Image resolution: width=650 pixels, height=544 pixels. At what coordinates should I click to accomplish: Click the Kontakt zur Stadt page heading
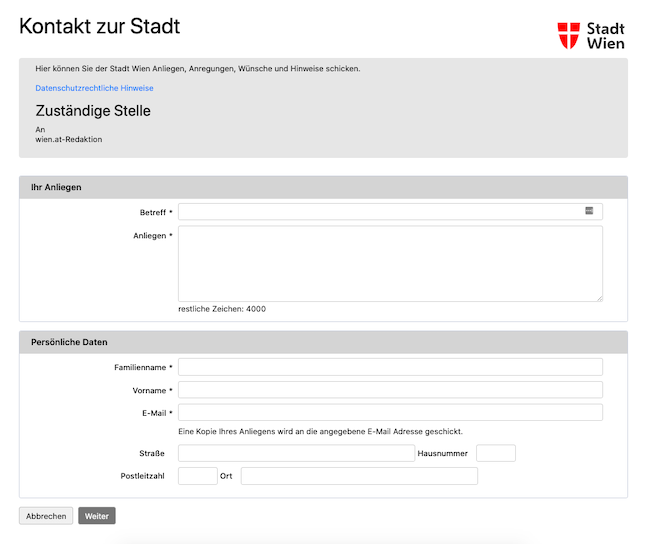[x=99, y=26]
